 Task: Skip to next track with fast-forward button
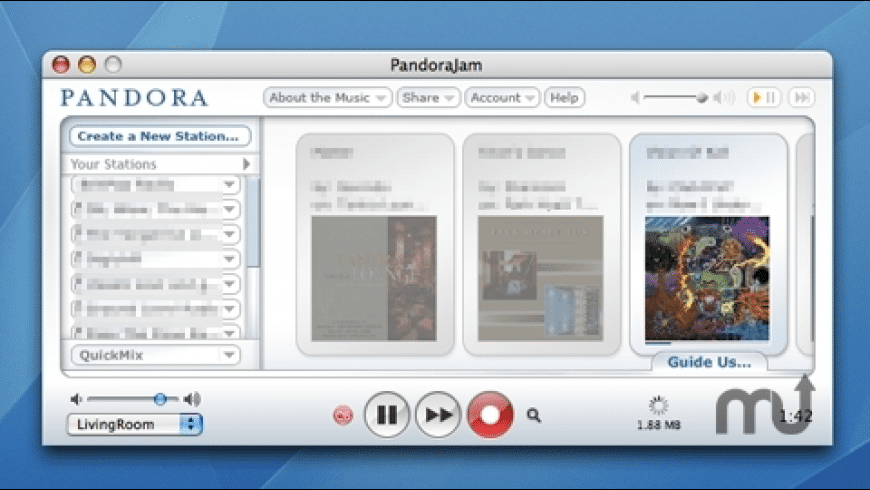pos(438,415)
